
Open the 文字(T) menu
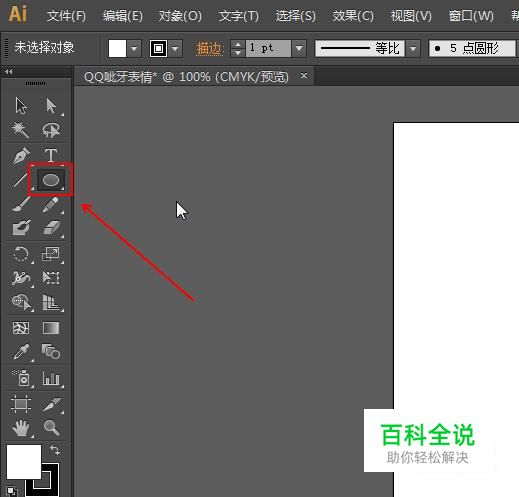pos(239,16)
